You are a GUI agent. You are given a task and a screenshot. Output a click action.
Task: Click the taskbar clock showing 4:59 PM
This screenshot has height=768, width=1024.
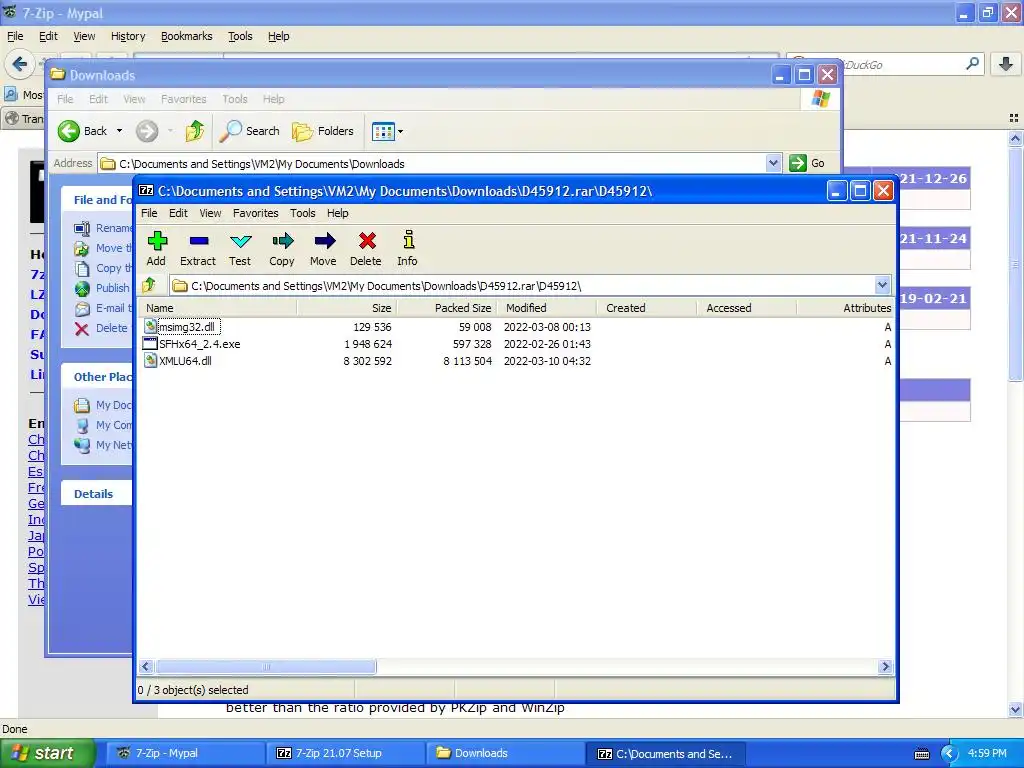(987, 754)
